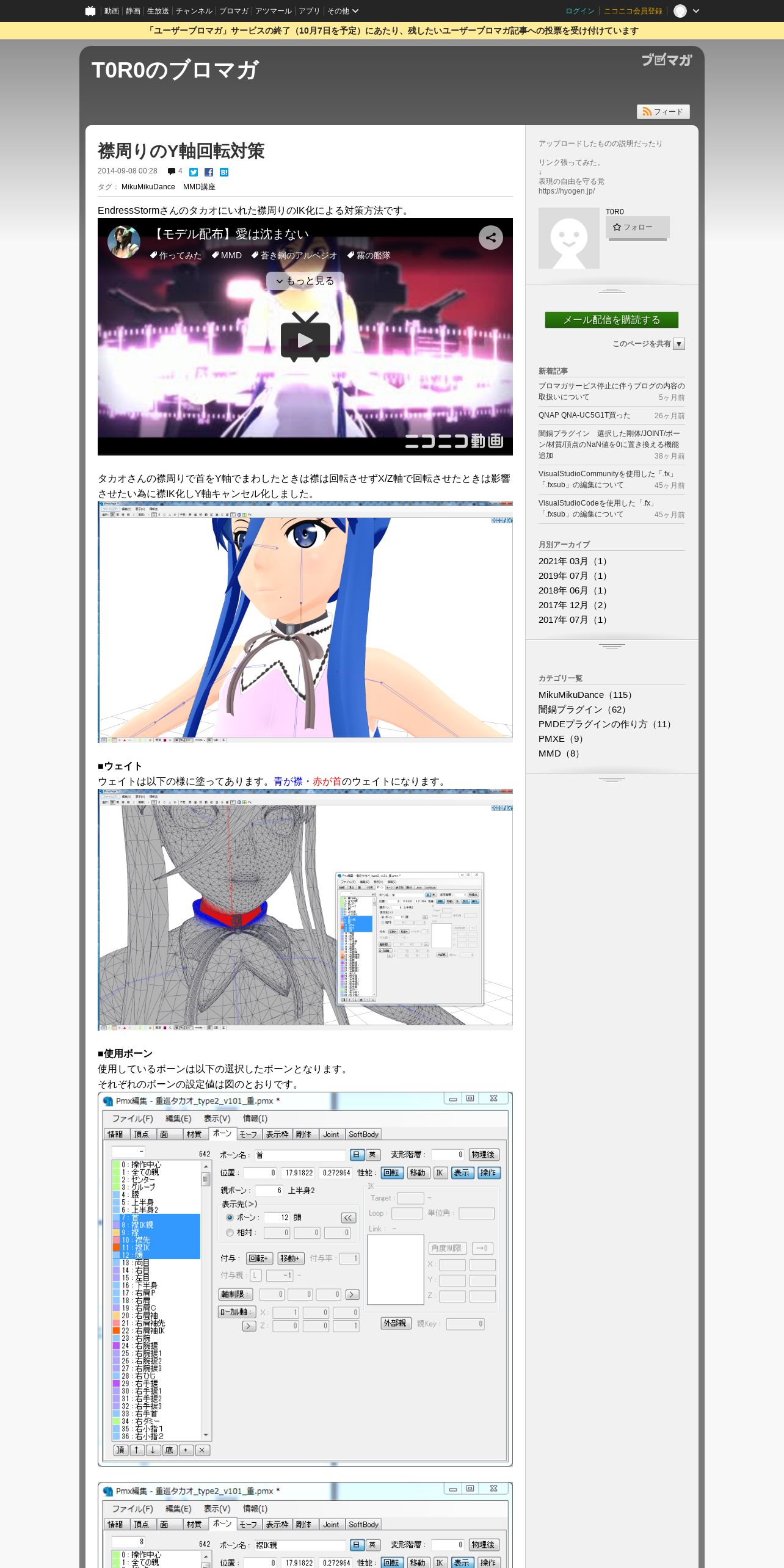Viewport: 784px width, 1568px height.
Task: Open the yellow ユーザーブロマガ service-end notice
Action: click(392, 31)
